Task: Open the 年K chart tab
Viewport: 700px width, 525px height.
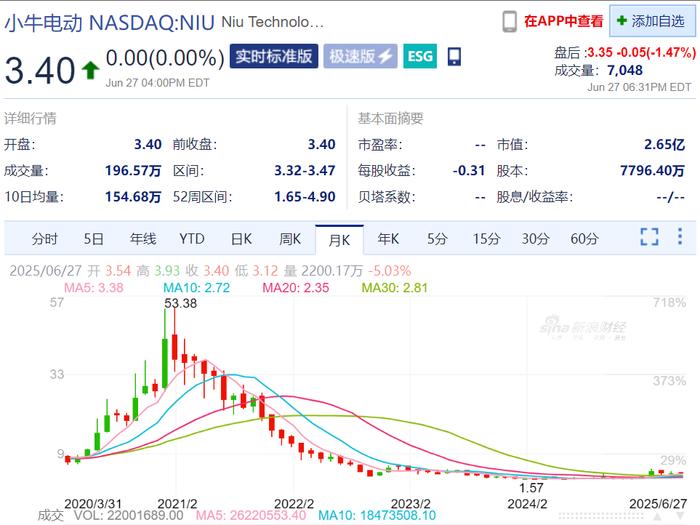Action: [x=388, y=239]
